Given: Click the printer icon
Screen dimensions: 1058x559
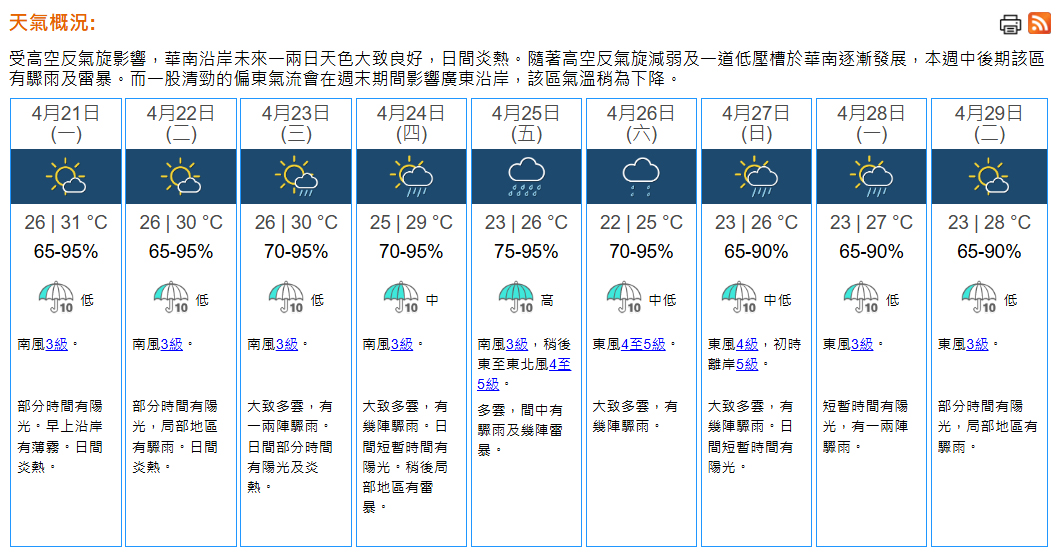Looking at the screenshot, I should tap(1009, 24).
